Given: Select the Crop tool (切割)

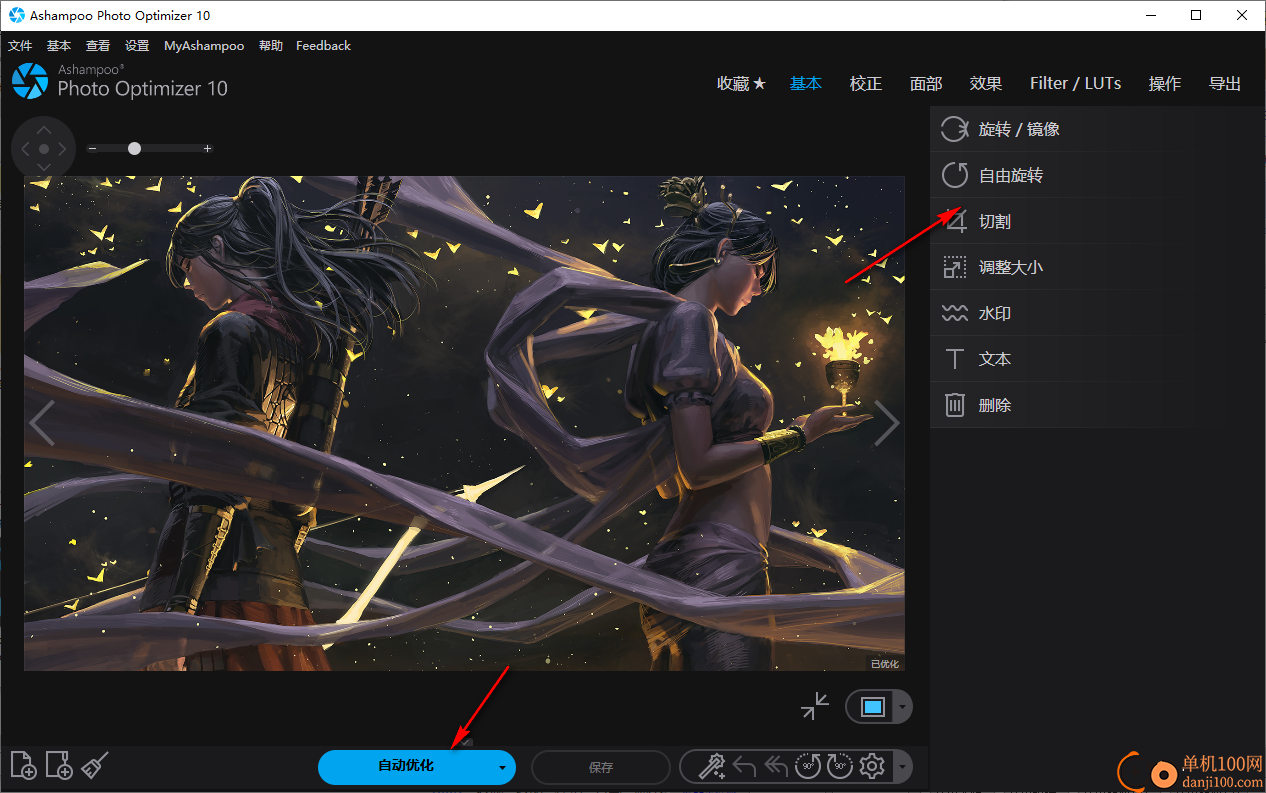Looking at the screenshot, I should 1096,221.
